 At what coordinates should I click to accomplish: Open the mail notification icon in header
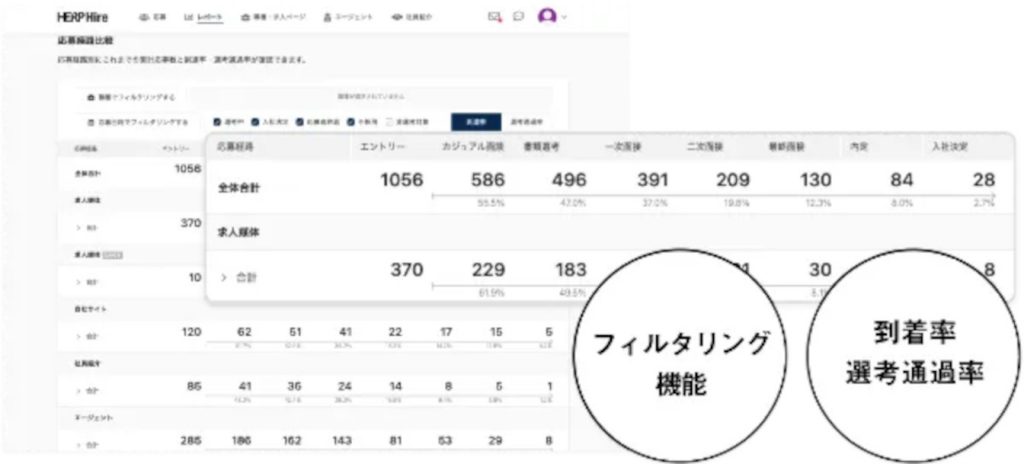click(494, 18)
